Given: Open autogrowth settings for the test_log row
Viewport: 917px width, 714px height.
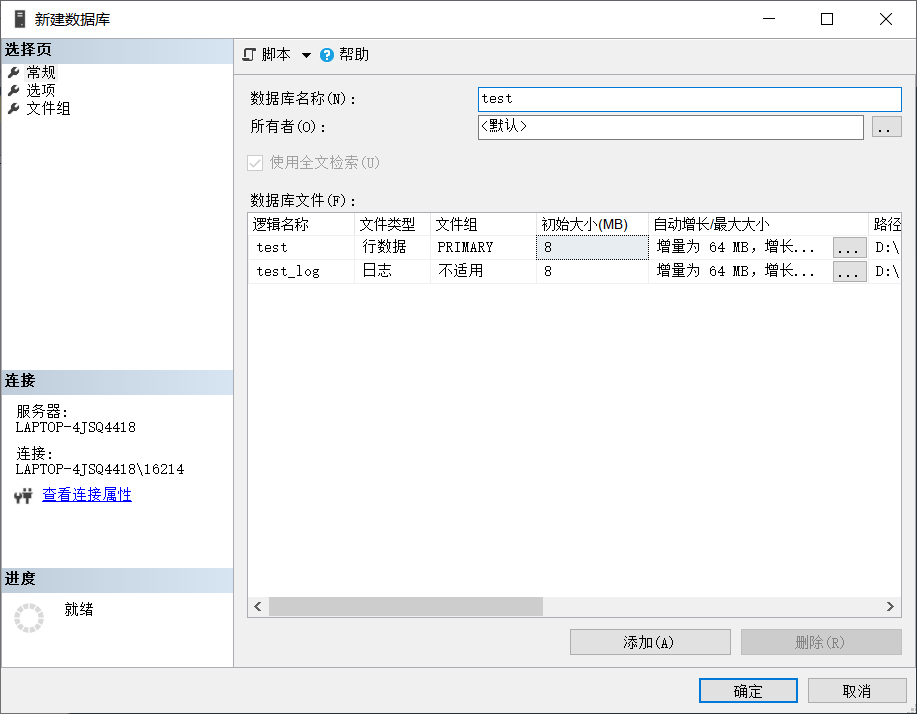Looking at the screenshot, I should pyautogui.click(x=849, y=271).
